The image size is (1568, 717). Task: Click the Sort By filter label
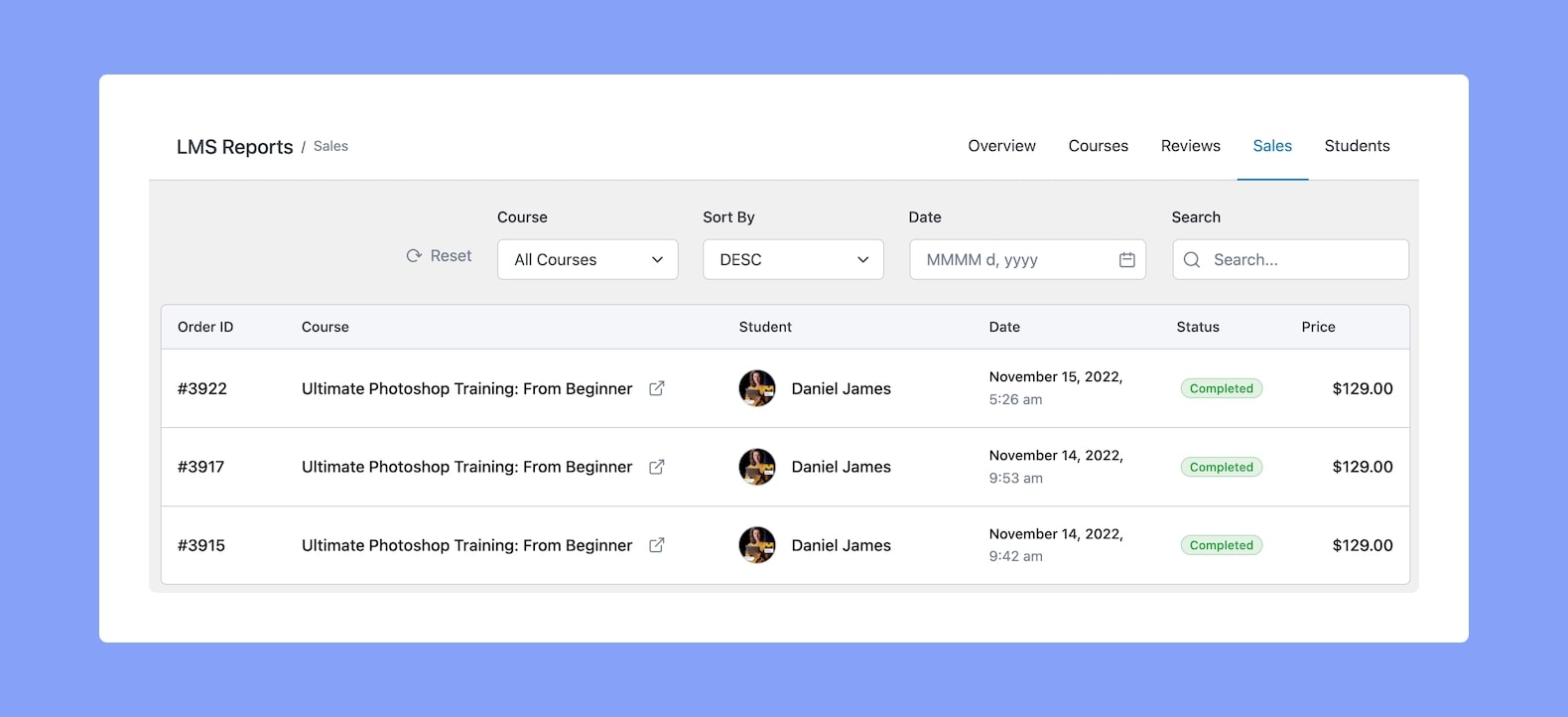tap(728, 217)
